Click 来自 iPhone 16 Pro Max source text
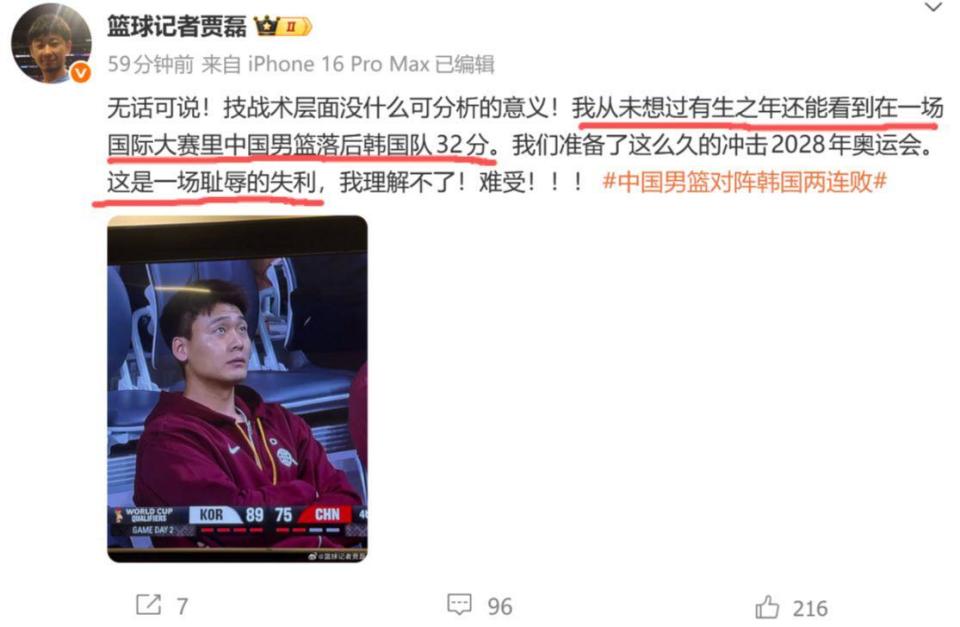960x627 pixels. click(315, 64)
